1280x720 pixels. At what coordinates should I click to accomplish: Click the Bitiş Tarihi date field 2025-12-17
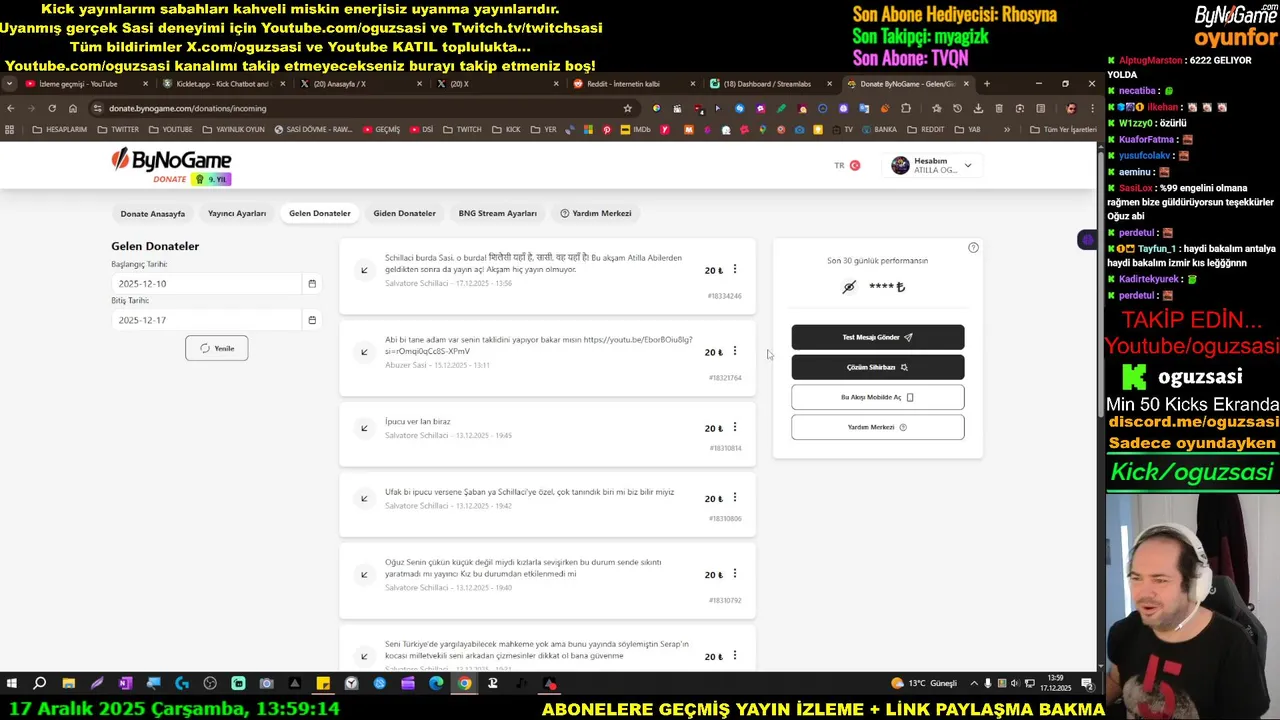[x=207, y=320]
